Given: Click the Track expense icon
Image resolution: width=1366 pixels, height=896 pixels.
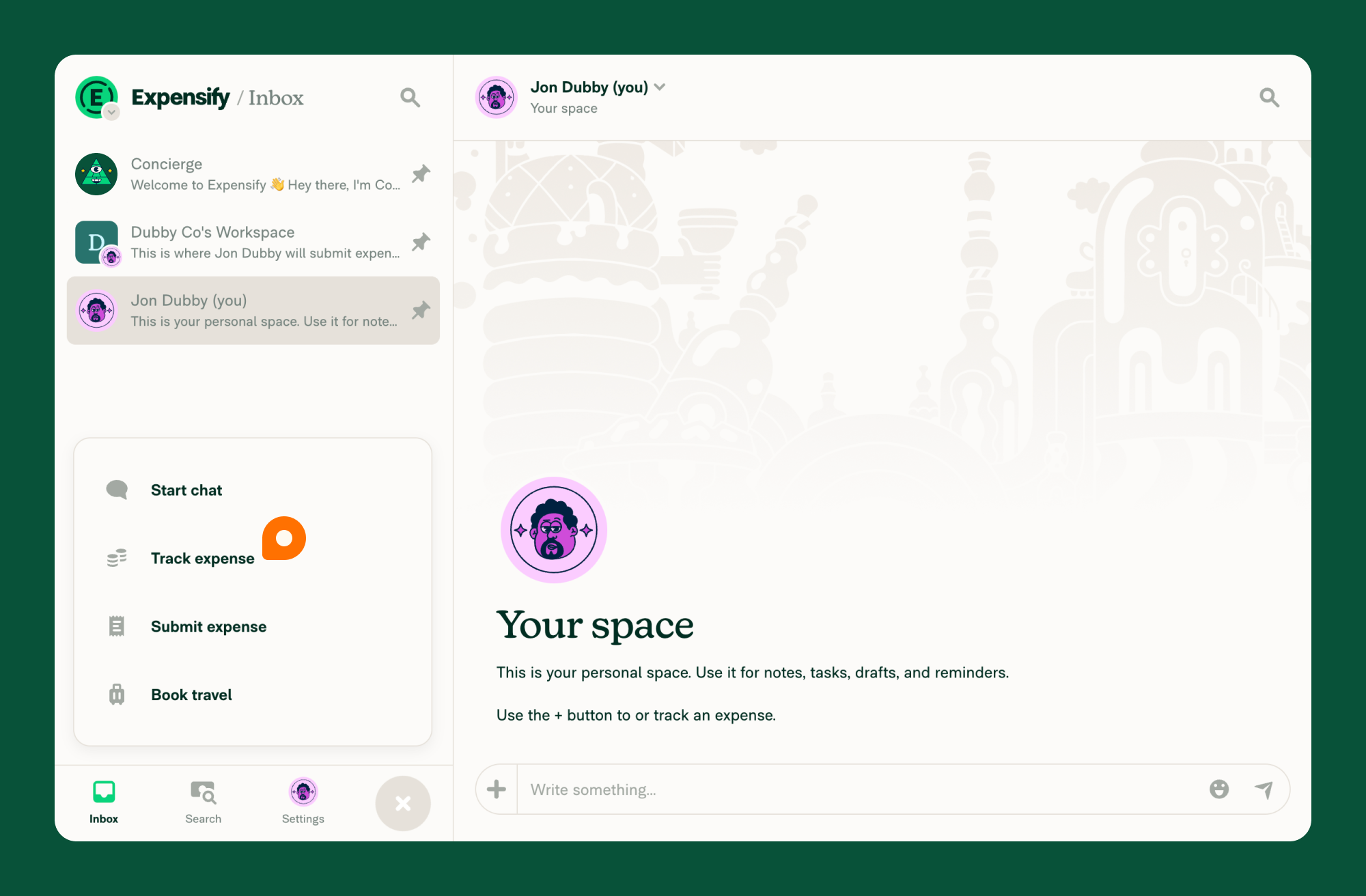Looking at the screenshot, I should coord(118,558).
